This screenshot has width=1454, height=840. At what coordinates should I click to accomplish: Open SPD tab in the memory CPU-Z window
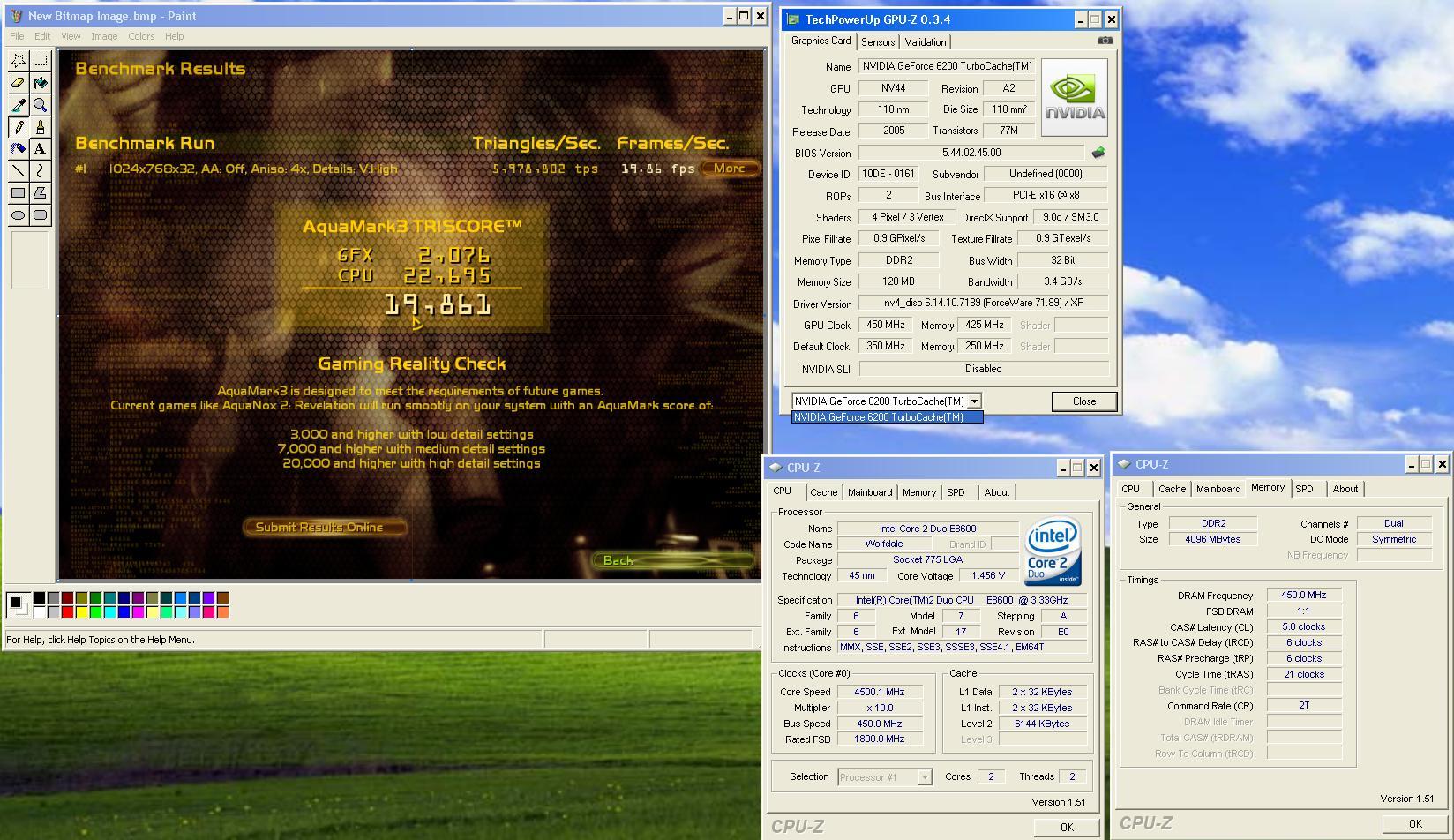1304,489
